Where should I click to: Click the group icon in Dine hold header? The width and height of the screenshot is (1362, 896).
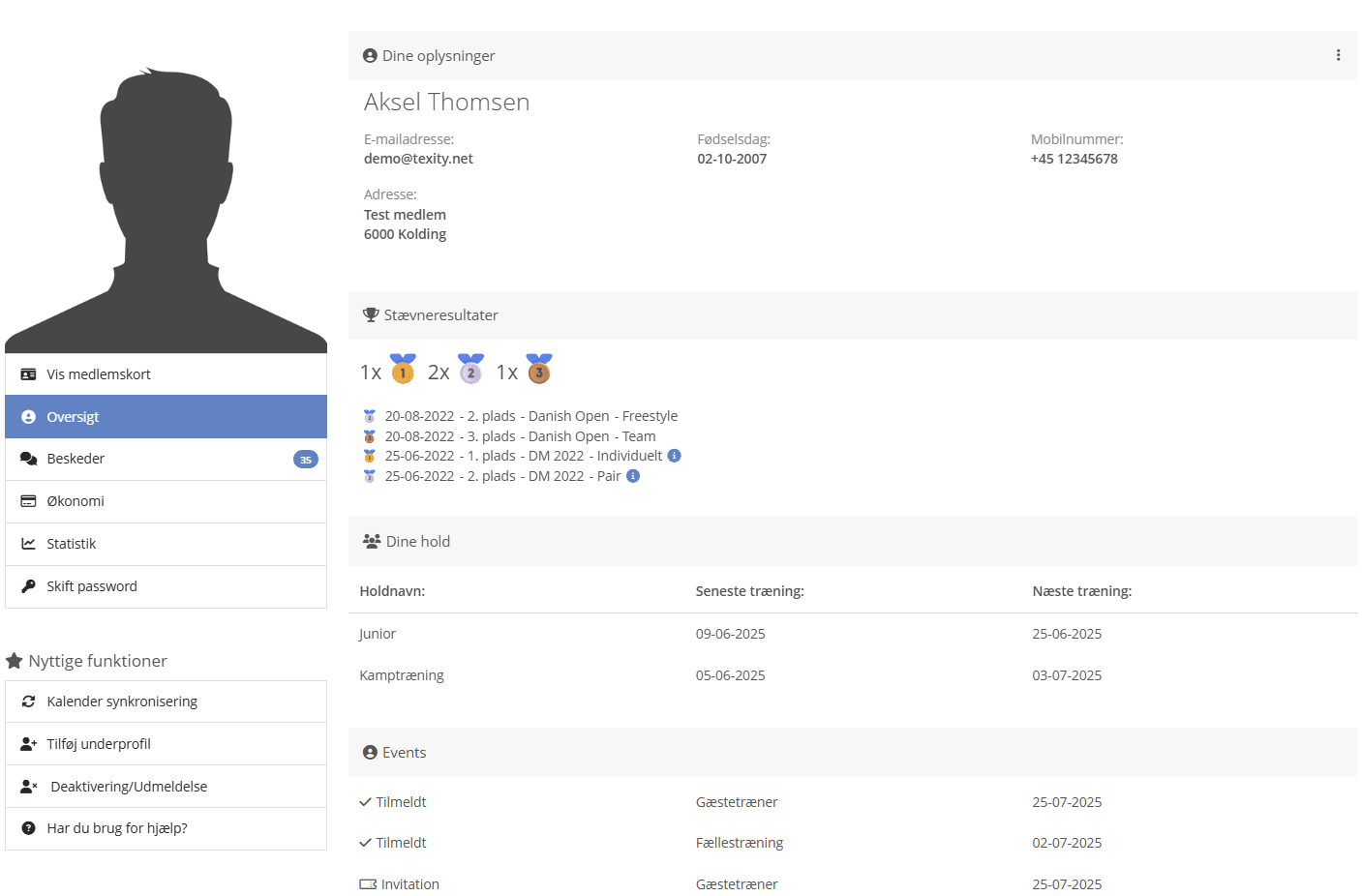coord(372,541)
